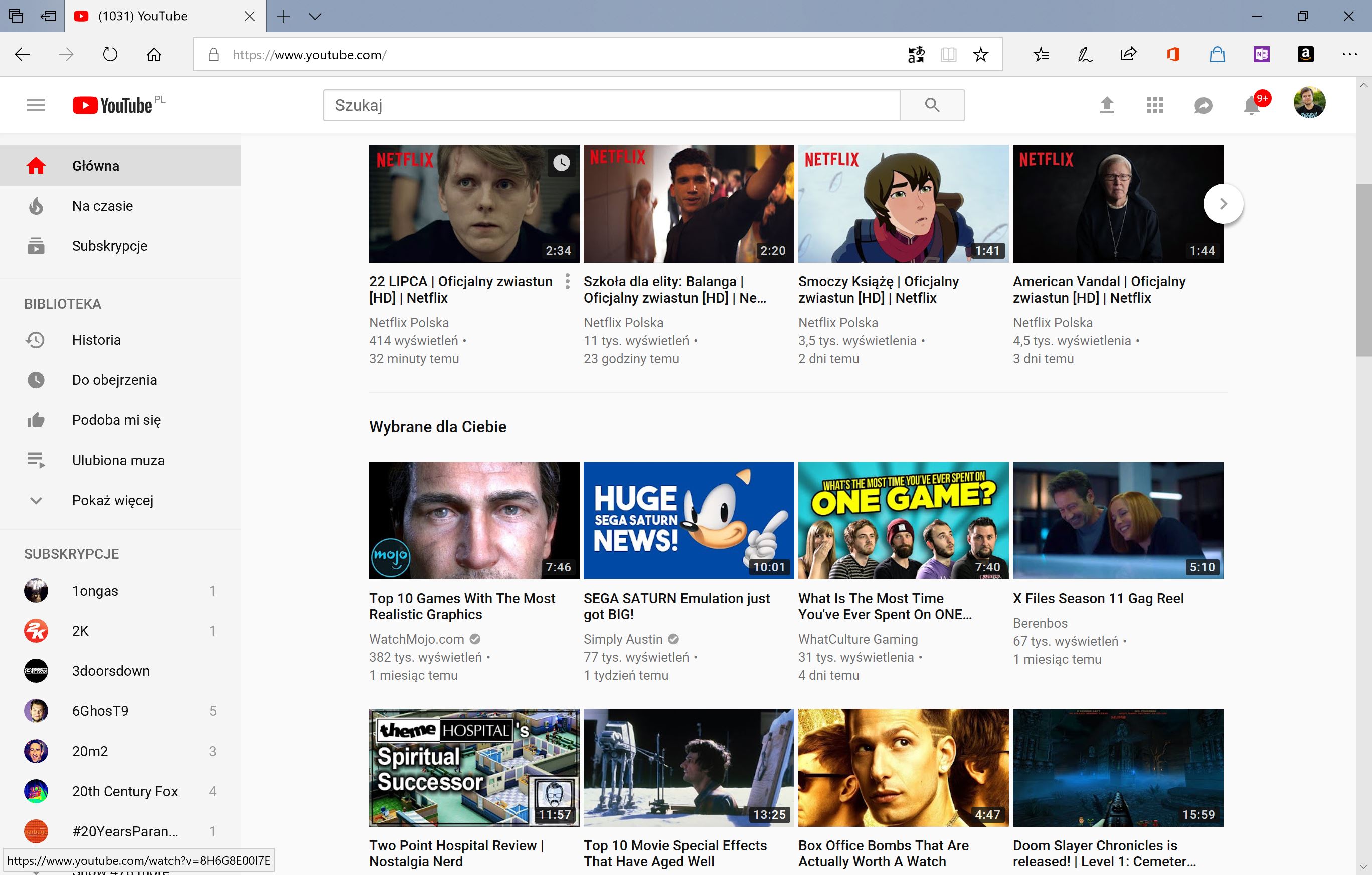The image size is (1372, 875).
Task: Open the 20m2 subscription
Action: pyautogui.click(x=120, y=751)
